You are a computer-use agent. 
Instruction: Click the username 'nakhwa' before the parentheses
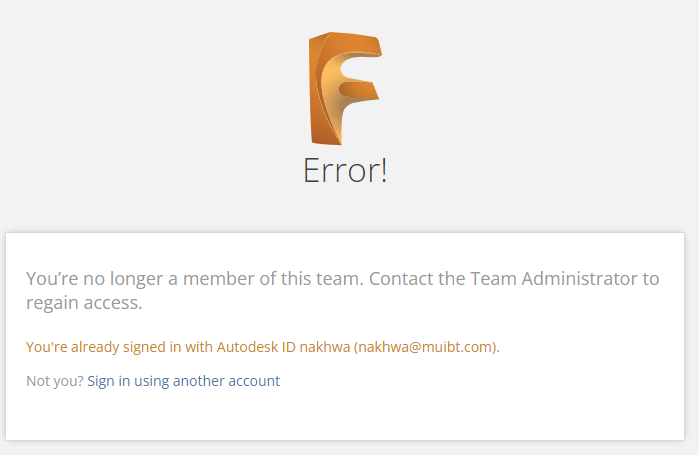point(325,347)
